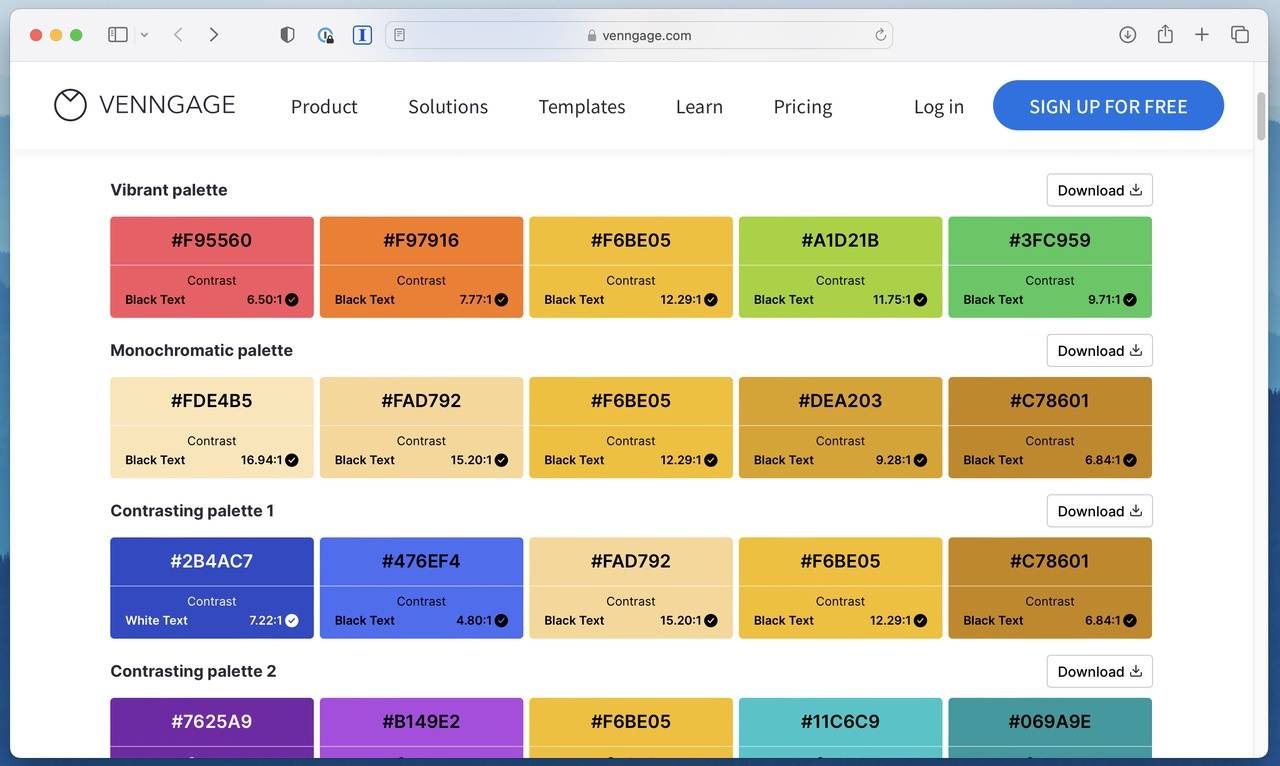Open the Templates menu
1280x766 pixels.
coord(582,107)
